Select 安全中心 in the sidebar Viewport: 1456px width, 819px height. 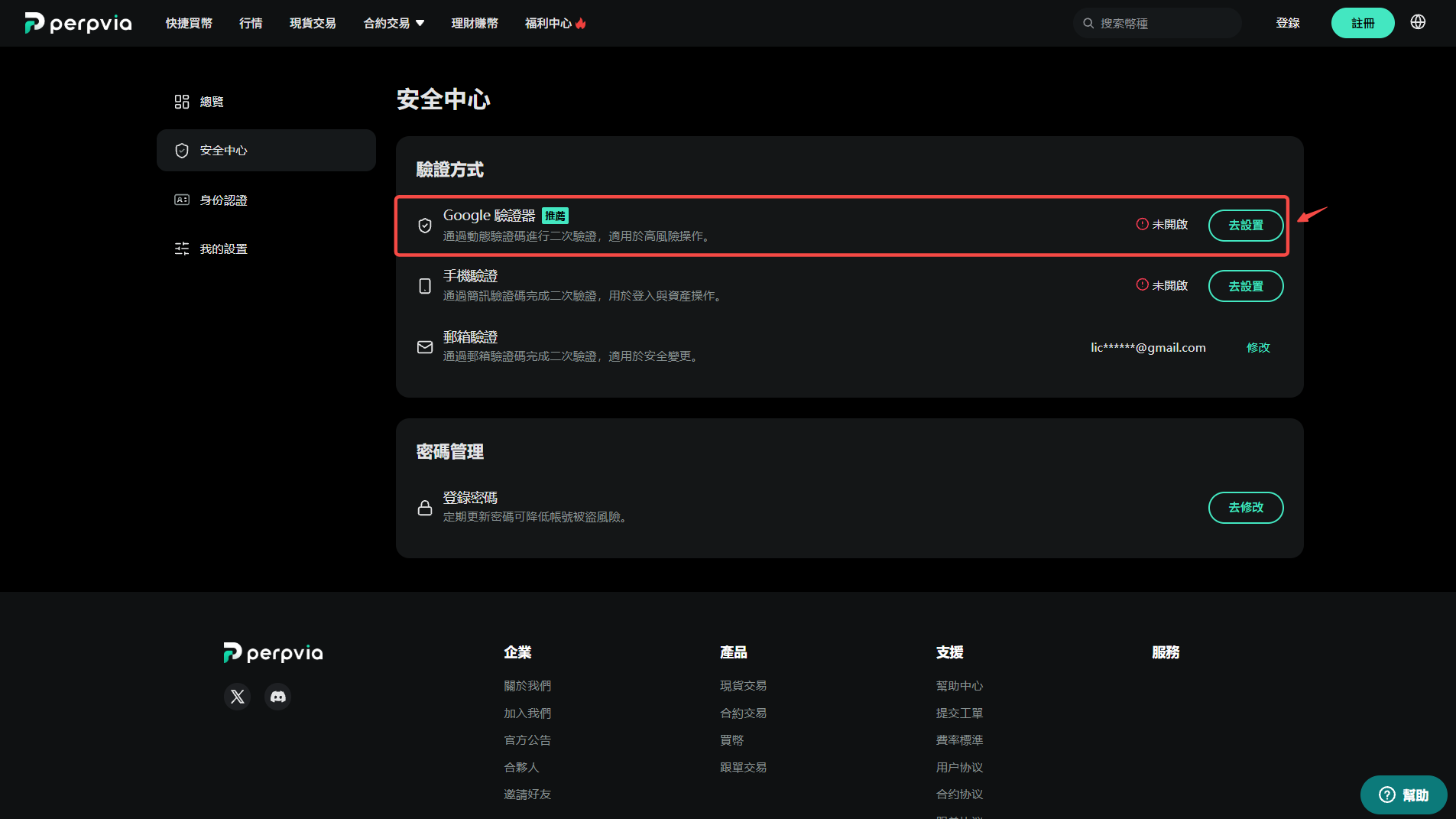[x=266, y=151]
